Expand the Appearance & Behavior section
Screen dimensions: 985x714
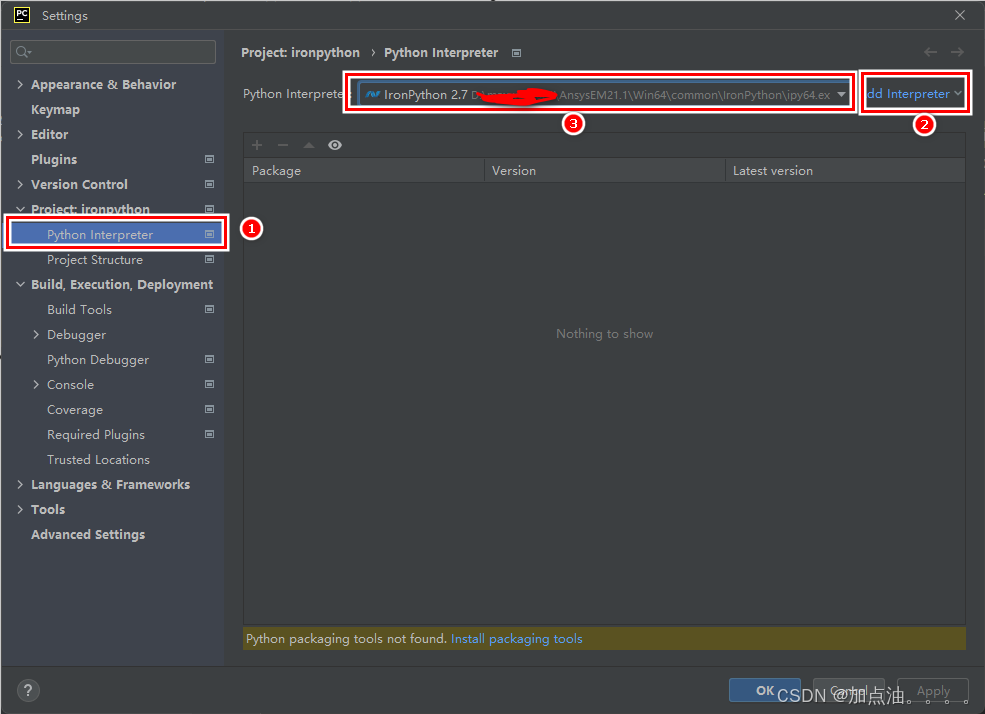(x=20, y=84)
